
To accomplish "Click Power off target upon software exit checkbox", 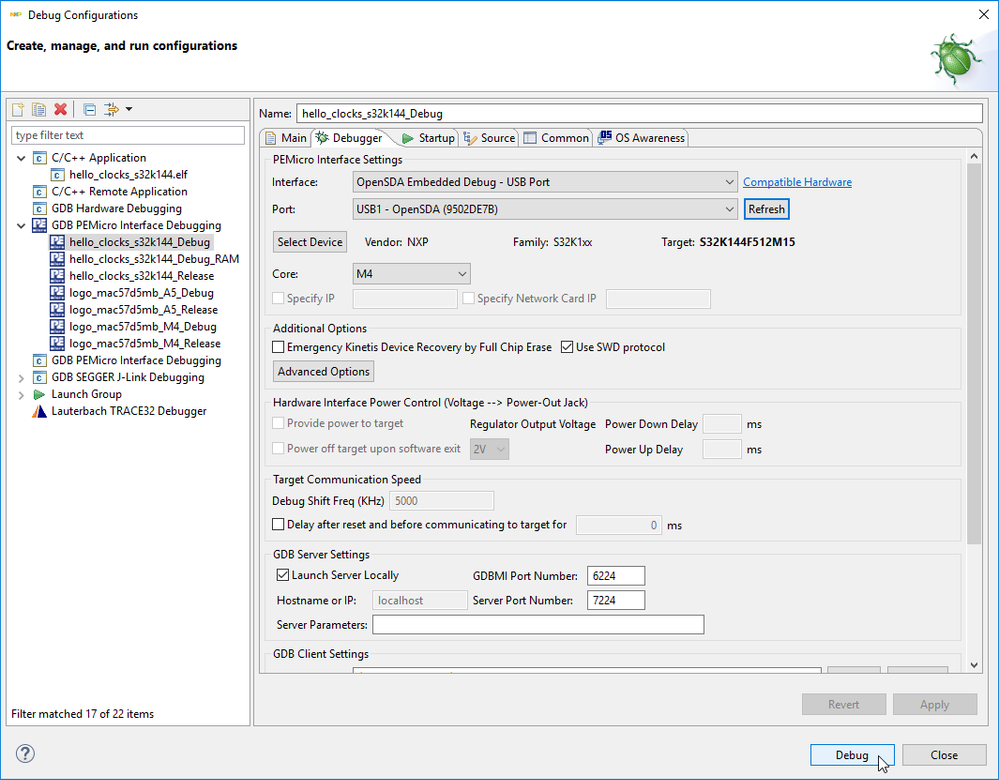I will [x=278, y=449].
